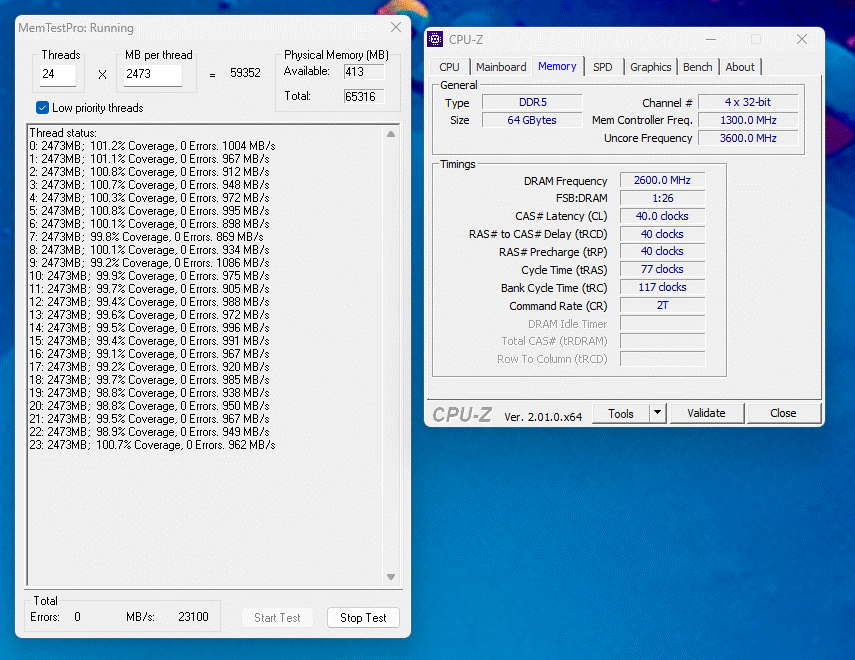The height and width of the screenshot is (660, 855).
Task: Select thread 20 line showing 950 MB/s
Action: click(x=149, y=406)
